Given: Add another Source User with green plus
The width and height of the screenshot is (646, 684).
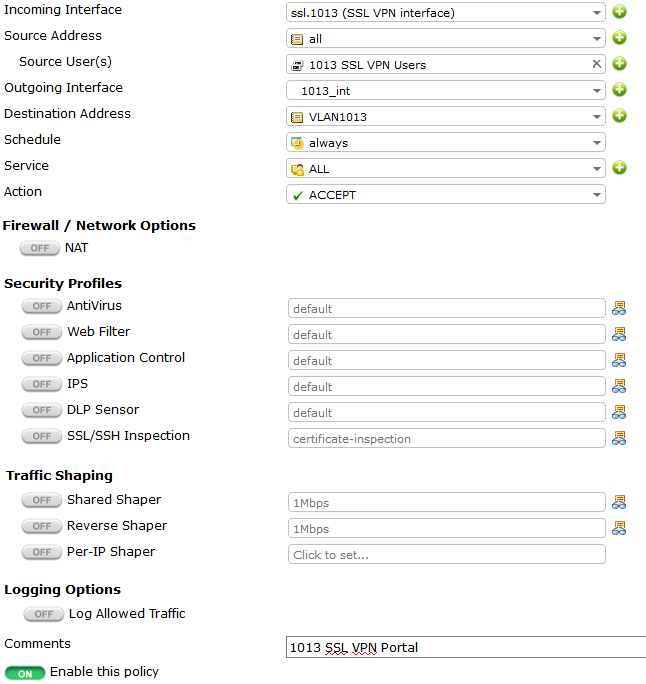Looking at the screenshot, I should [619, 64].
